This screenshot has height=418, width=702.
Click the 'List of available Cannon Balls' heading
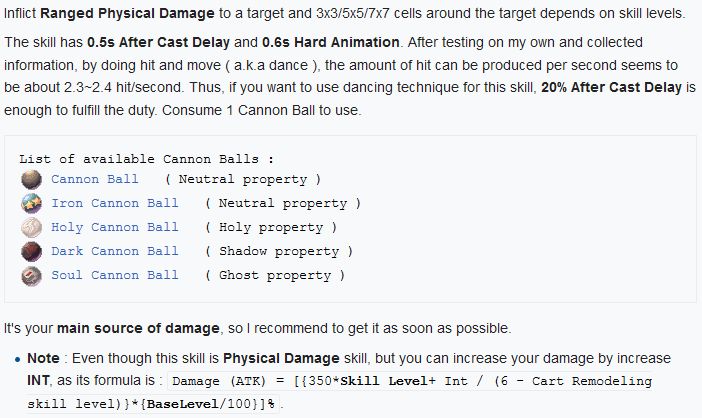pos(146,159)
